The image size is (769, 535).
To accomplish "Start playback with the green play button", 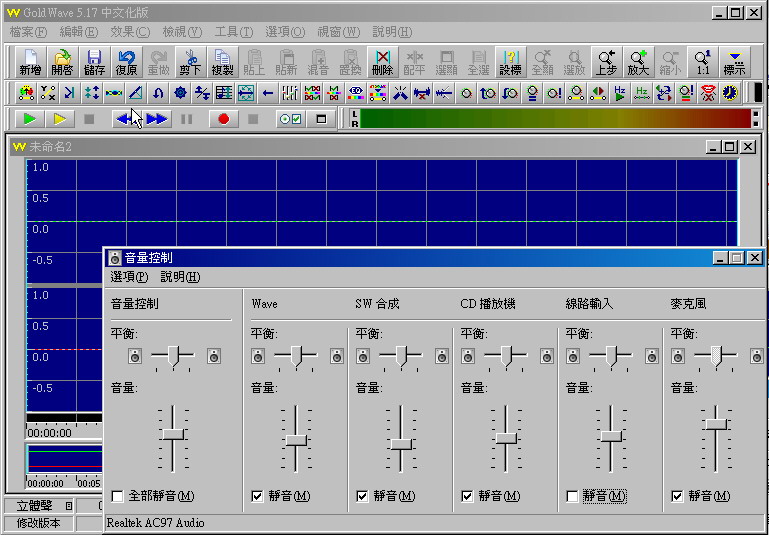I will tap(29, 119).
